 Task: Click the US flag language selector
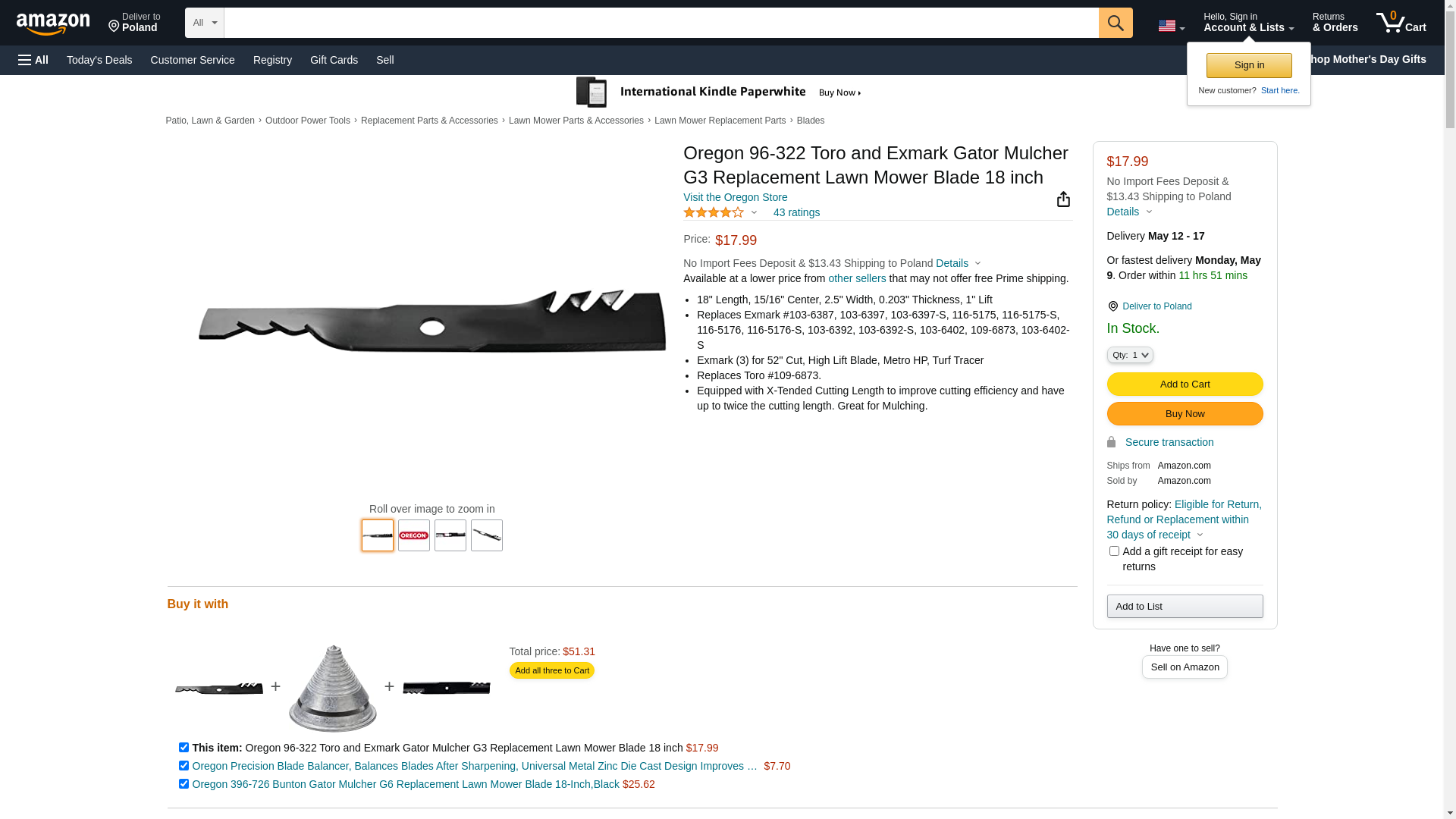pos(1171,27)
